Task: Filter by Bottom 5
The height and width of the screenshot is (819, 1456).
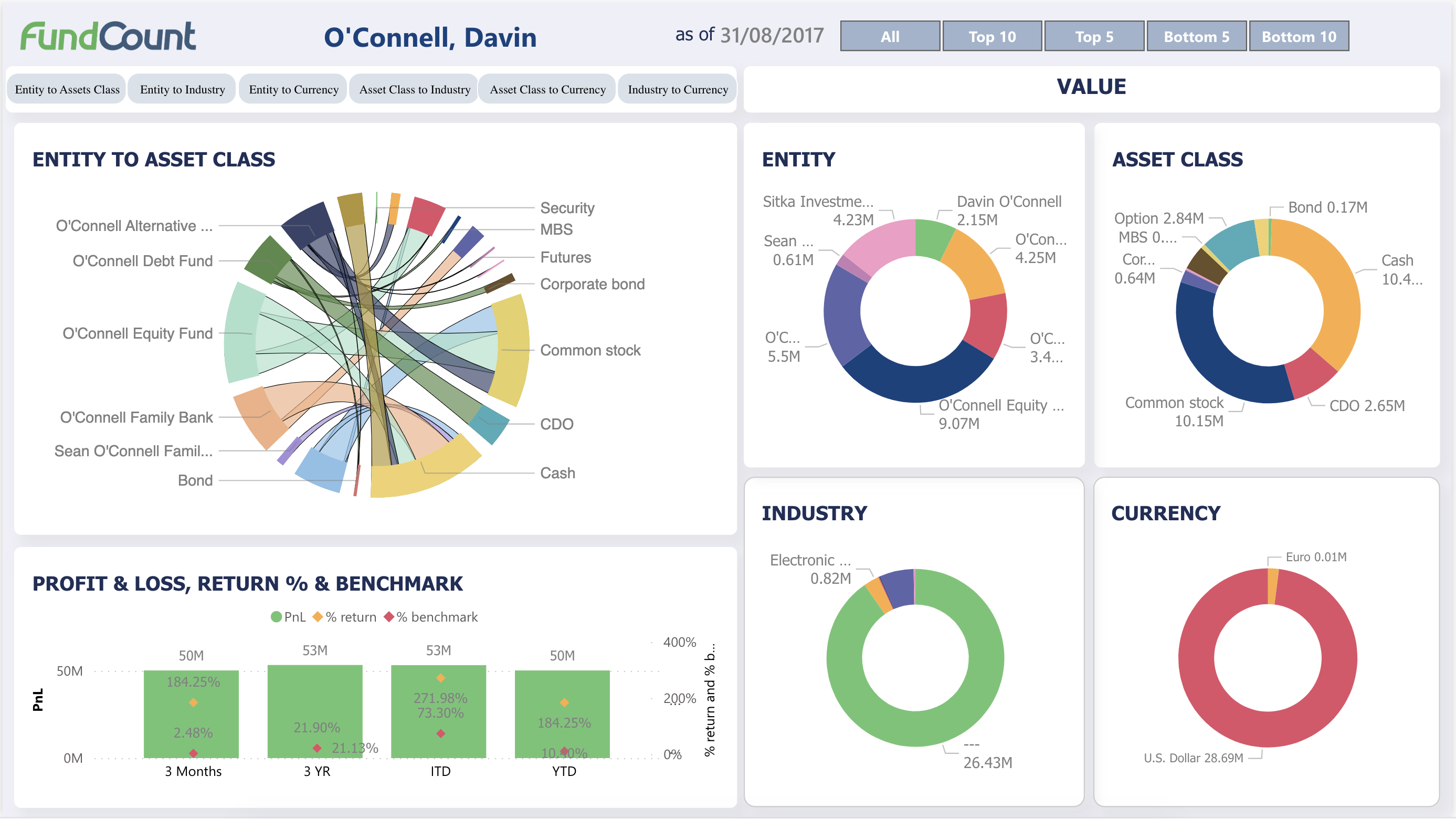Action: tap(1196, 36)
